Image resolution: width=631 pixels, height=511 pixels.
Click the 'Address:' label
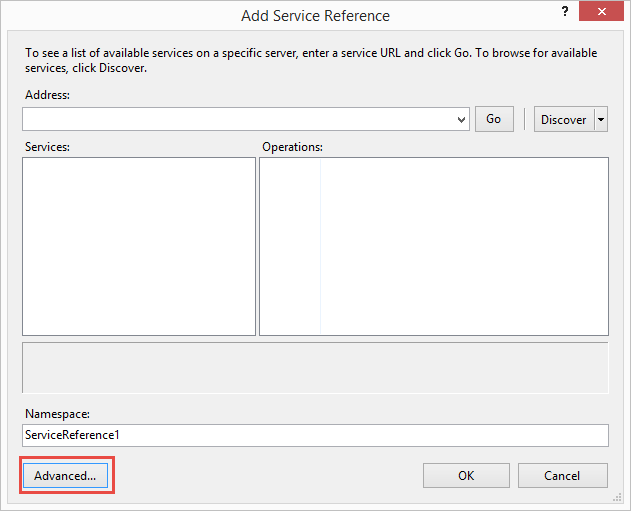point(47,95)
